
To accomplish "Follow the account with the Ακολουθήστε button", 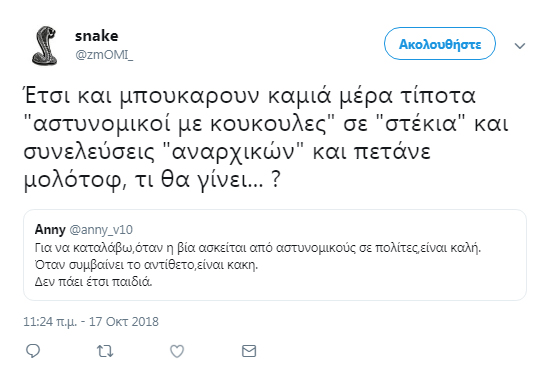I will pos(440,44).
